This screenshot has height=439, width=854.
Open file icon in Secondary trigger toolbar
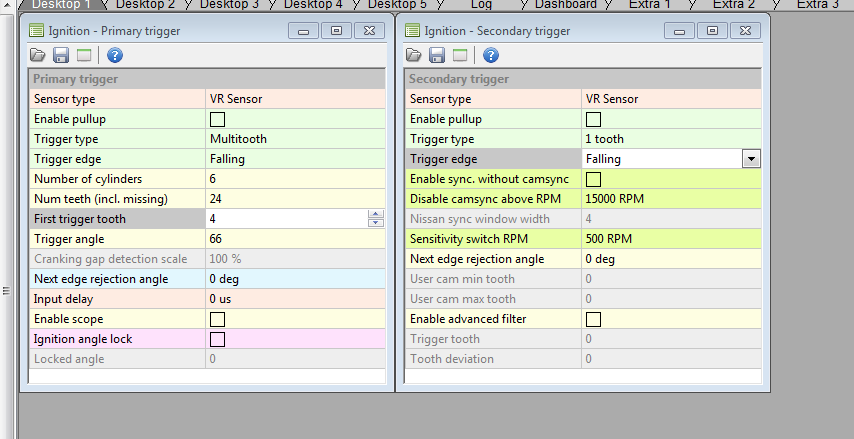tap(413, 55)
